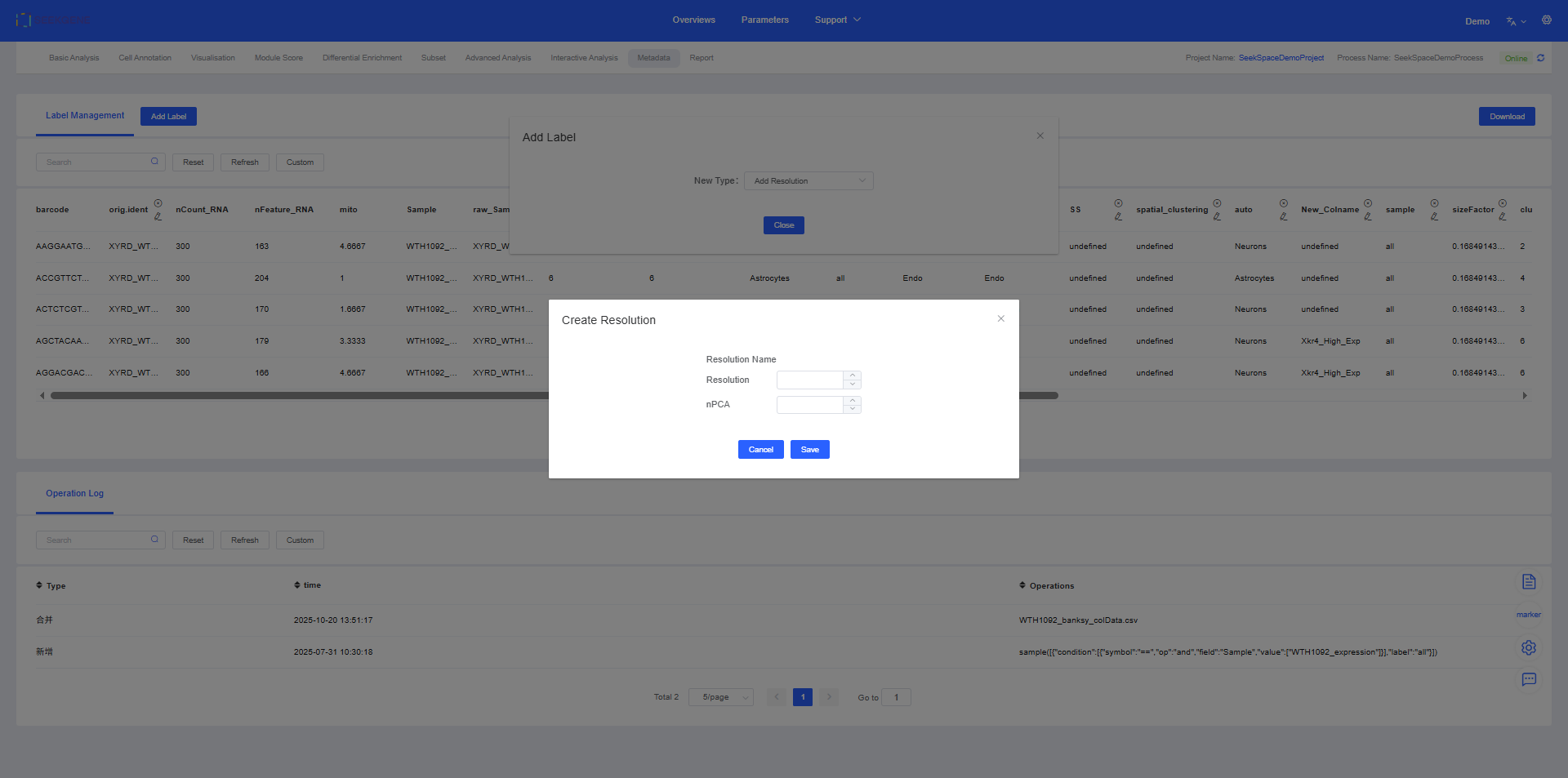Click the edit pencil icon for New_Colname

[1367, 216]
